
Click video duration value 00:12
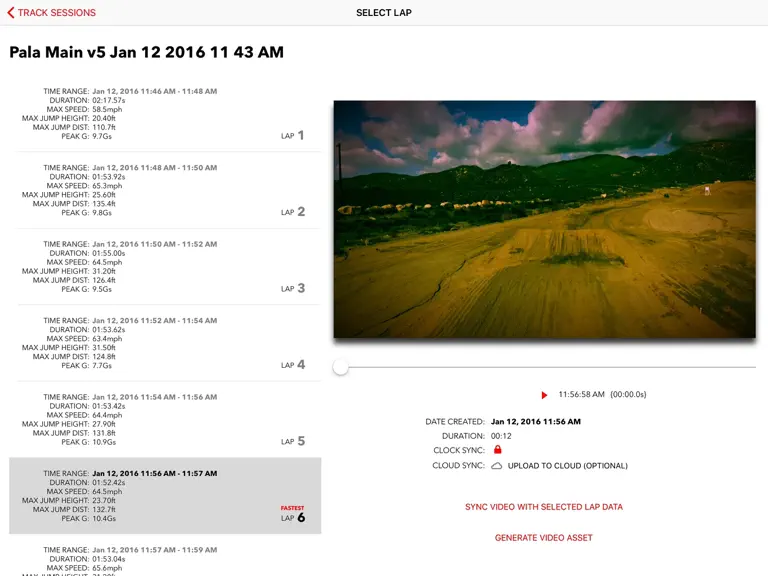[x=501, y=436]
